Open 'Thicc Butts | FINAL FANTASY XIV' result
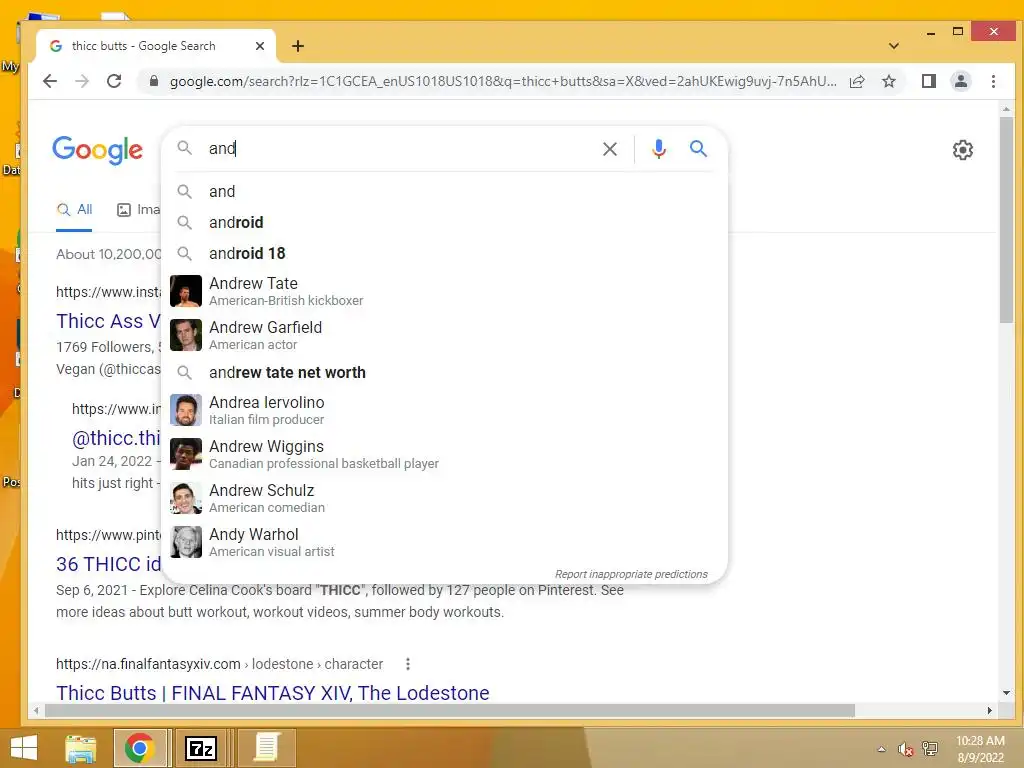The height and width of the screenshot is (768, 1024). [272, 692]
